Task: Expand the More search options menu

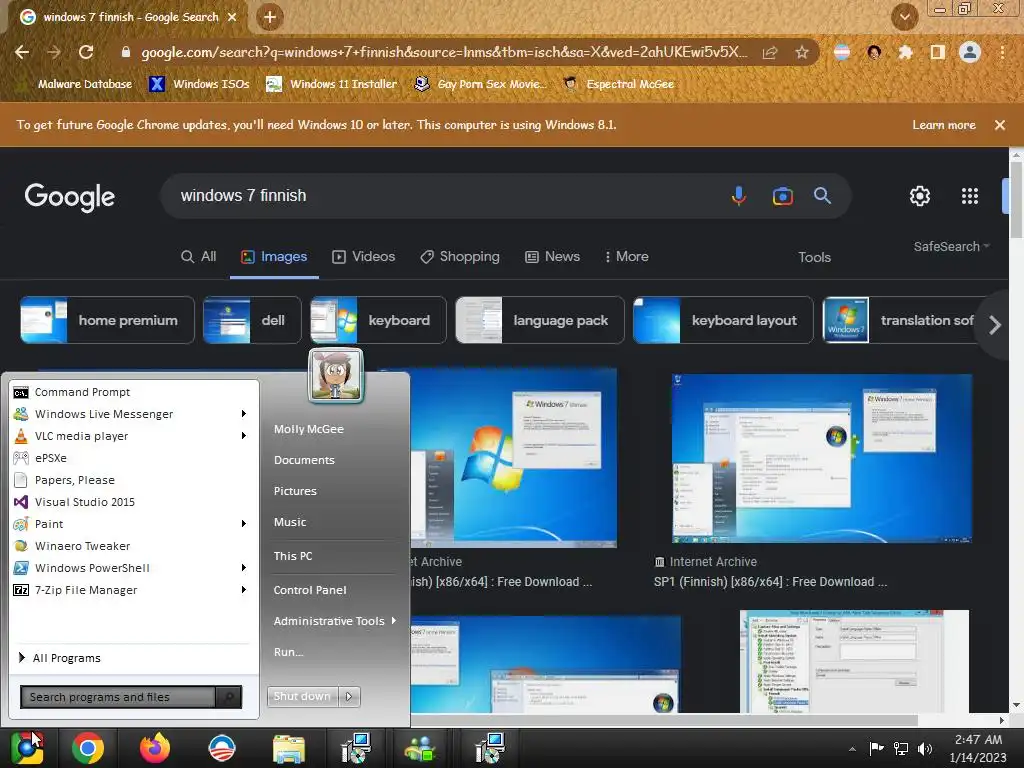Action: (x=626, y=257)
